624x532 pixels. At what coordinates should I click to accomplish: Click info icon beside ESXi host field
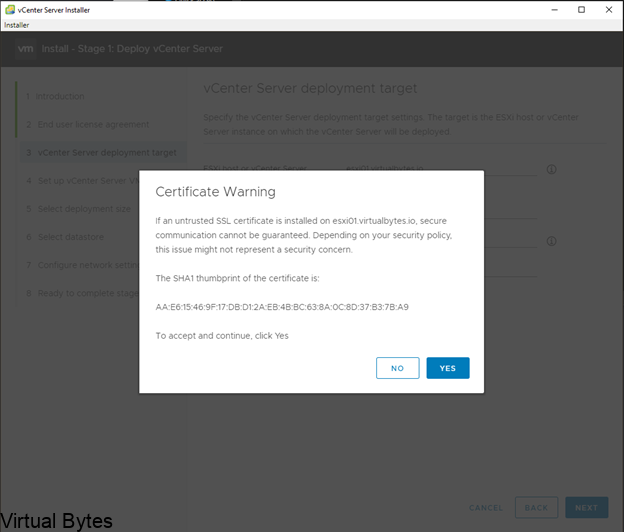tap(551, 170)
